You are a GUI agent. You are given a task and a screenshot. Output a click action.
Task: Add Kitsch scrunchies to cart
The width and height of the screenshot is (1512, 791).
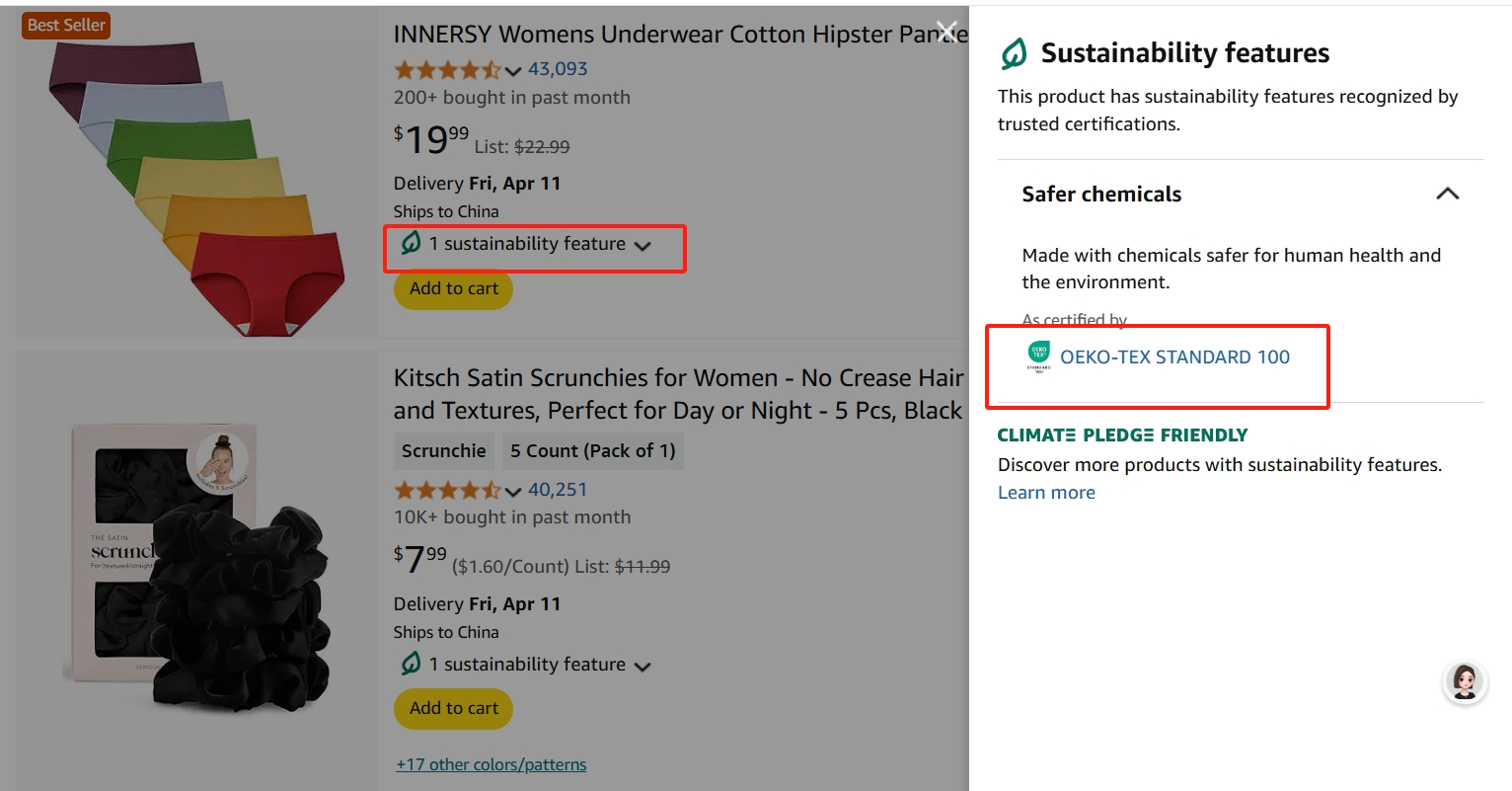click(454, 708)
